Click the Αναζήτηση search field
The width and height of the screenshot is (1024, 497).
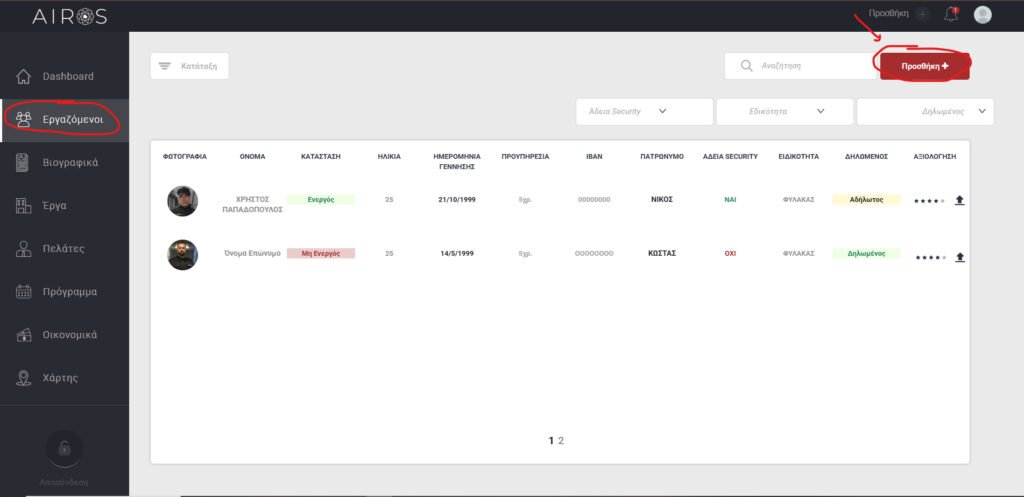(810, 66)
